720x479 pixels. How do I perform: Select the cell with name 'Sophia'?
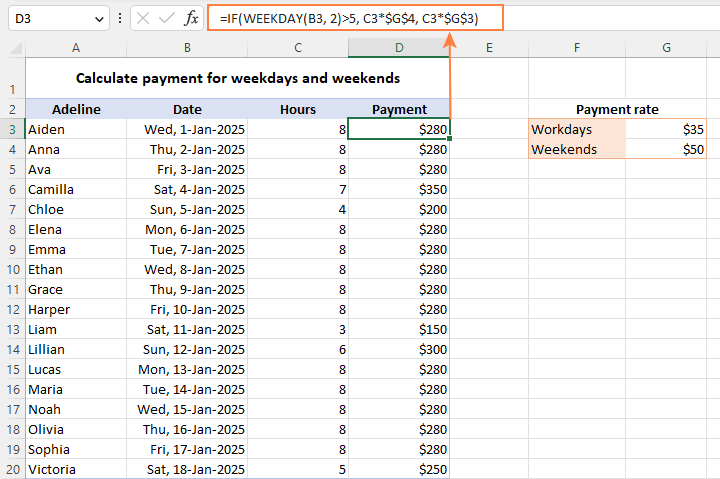pyautogui.click(x=76, y=450)
